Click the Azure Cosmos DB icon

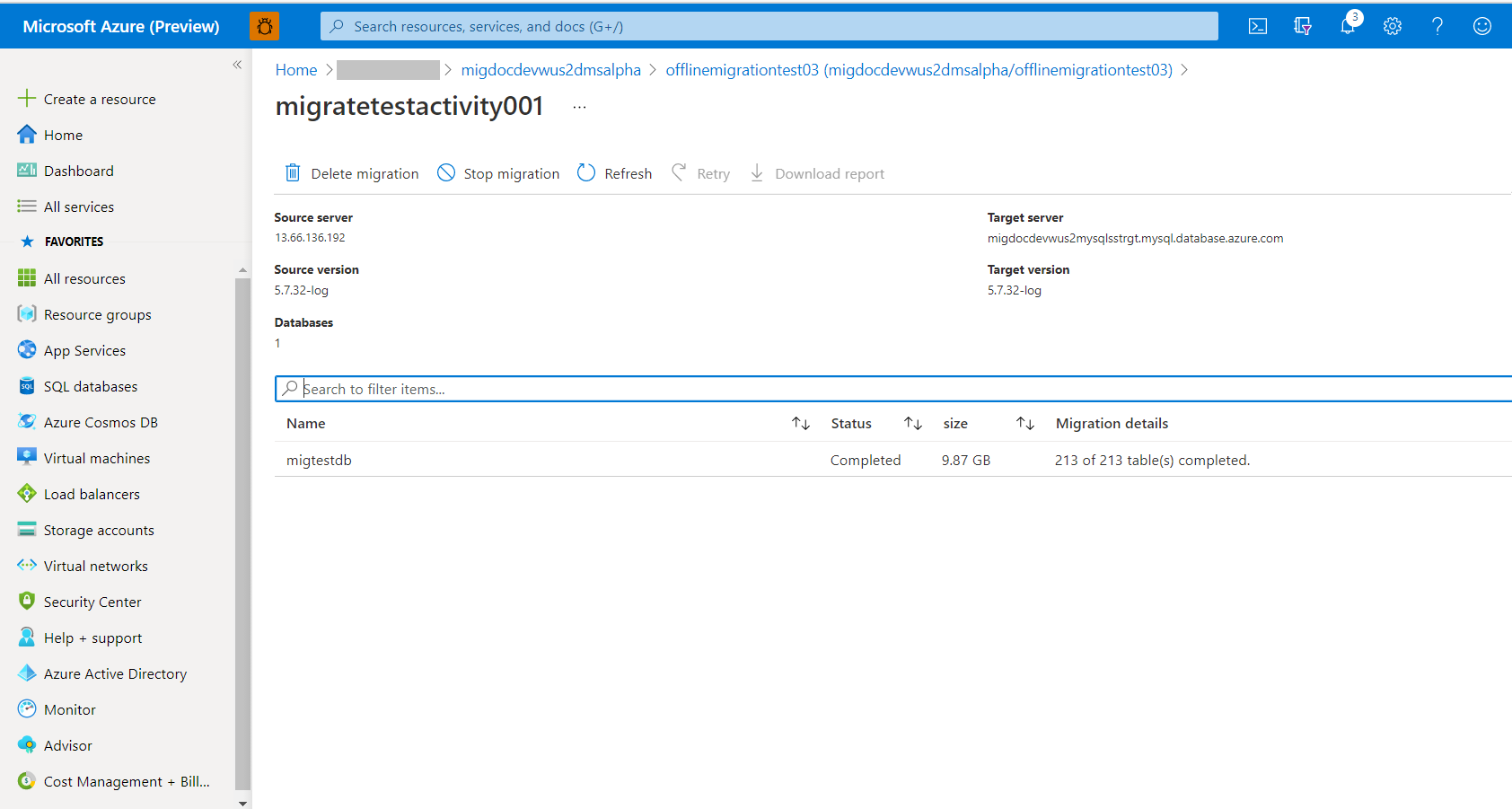pyautogui.click(x=27, y=422)
